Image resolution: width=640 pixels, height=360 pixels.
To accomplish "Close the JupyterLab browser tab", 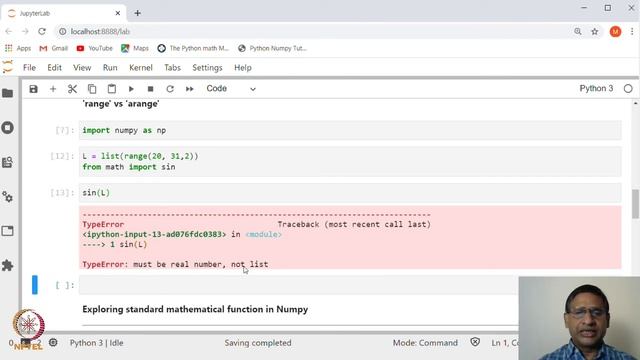I will [x=118, y=13].
